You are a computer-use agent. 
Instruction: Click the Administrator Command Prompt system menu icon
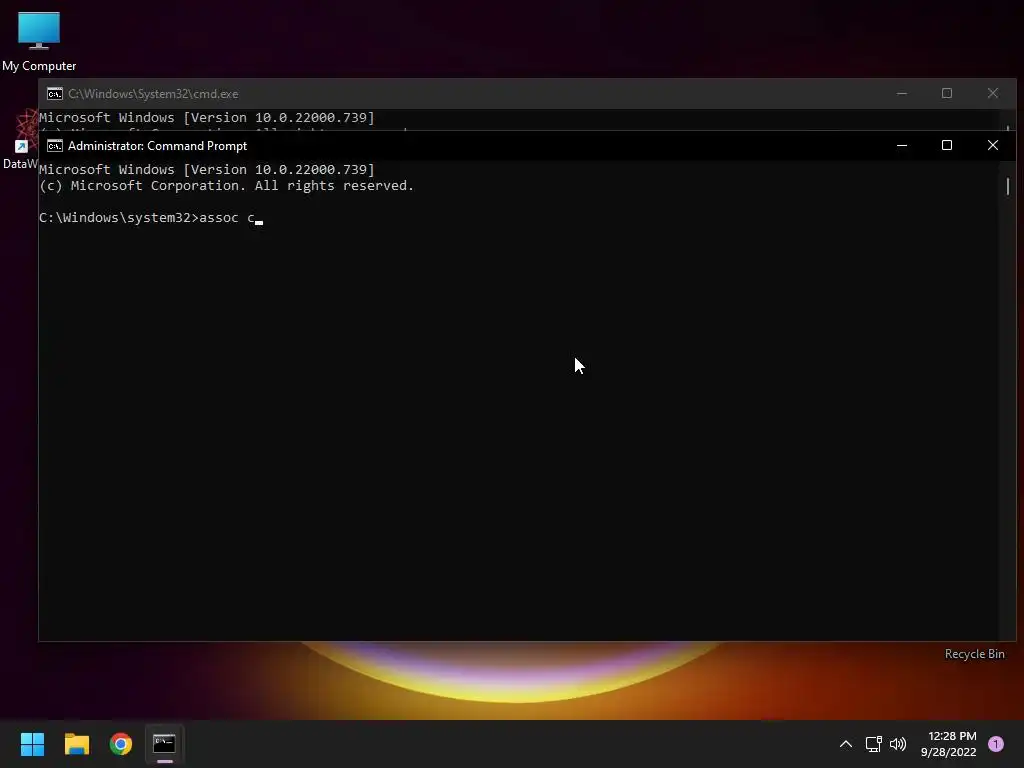pos(55,146)
